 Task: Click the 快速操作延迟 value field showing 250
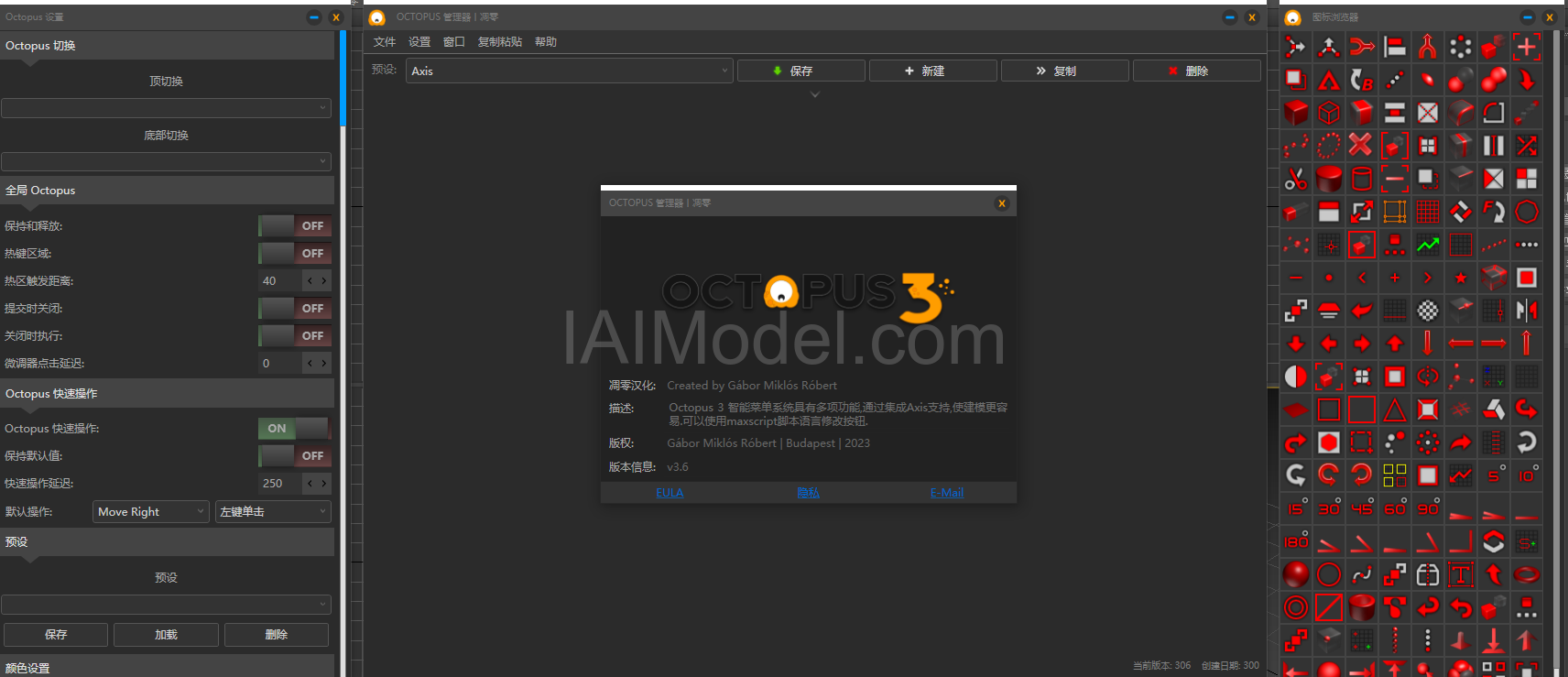click(279, 484)
